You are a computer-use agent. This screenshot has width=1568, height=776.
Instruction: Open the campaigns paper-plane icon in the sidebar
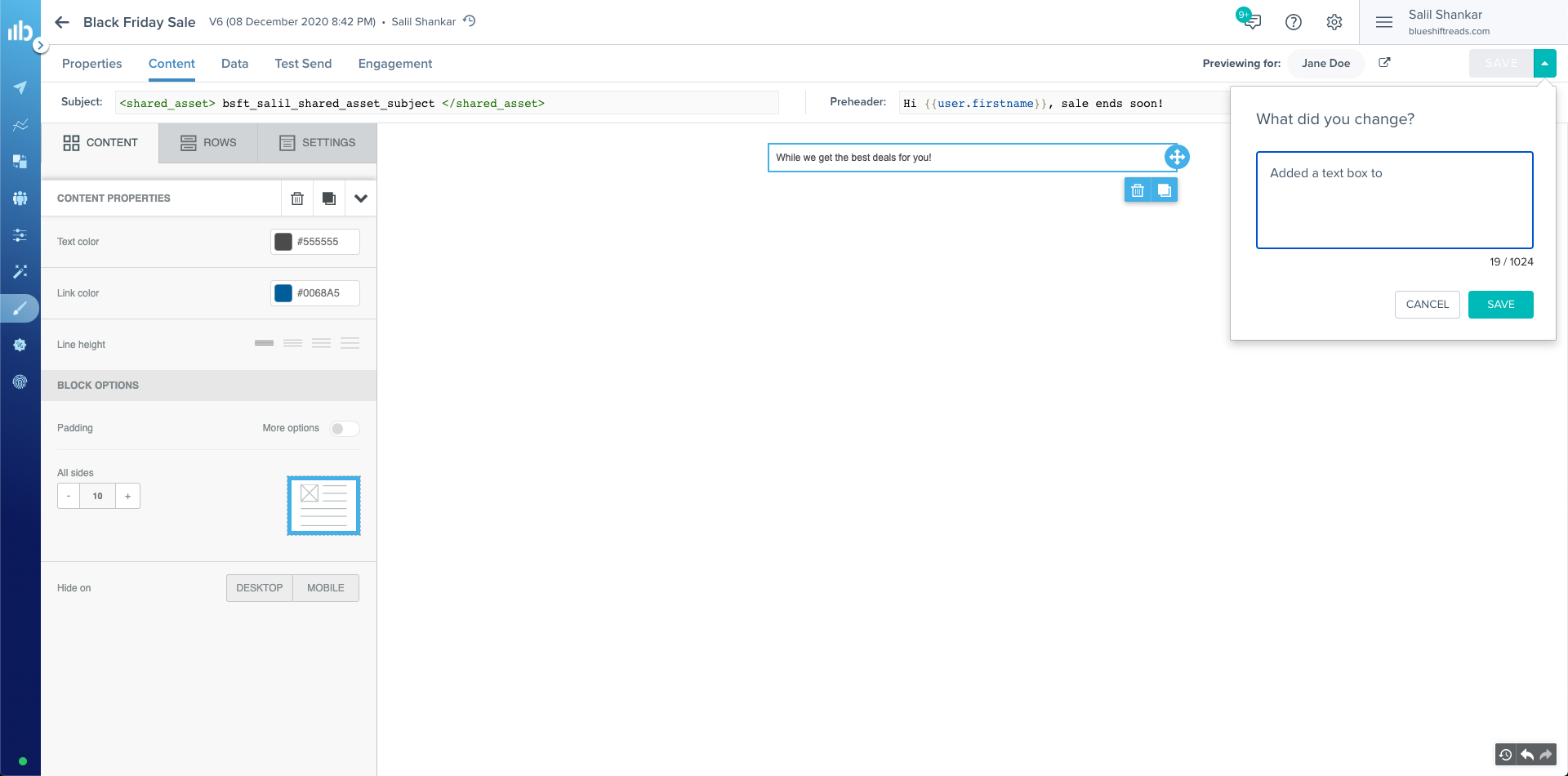click(x=20, y=87)
